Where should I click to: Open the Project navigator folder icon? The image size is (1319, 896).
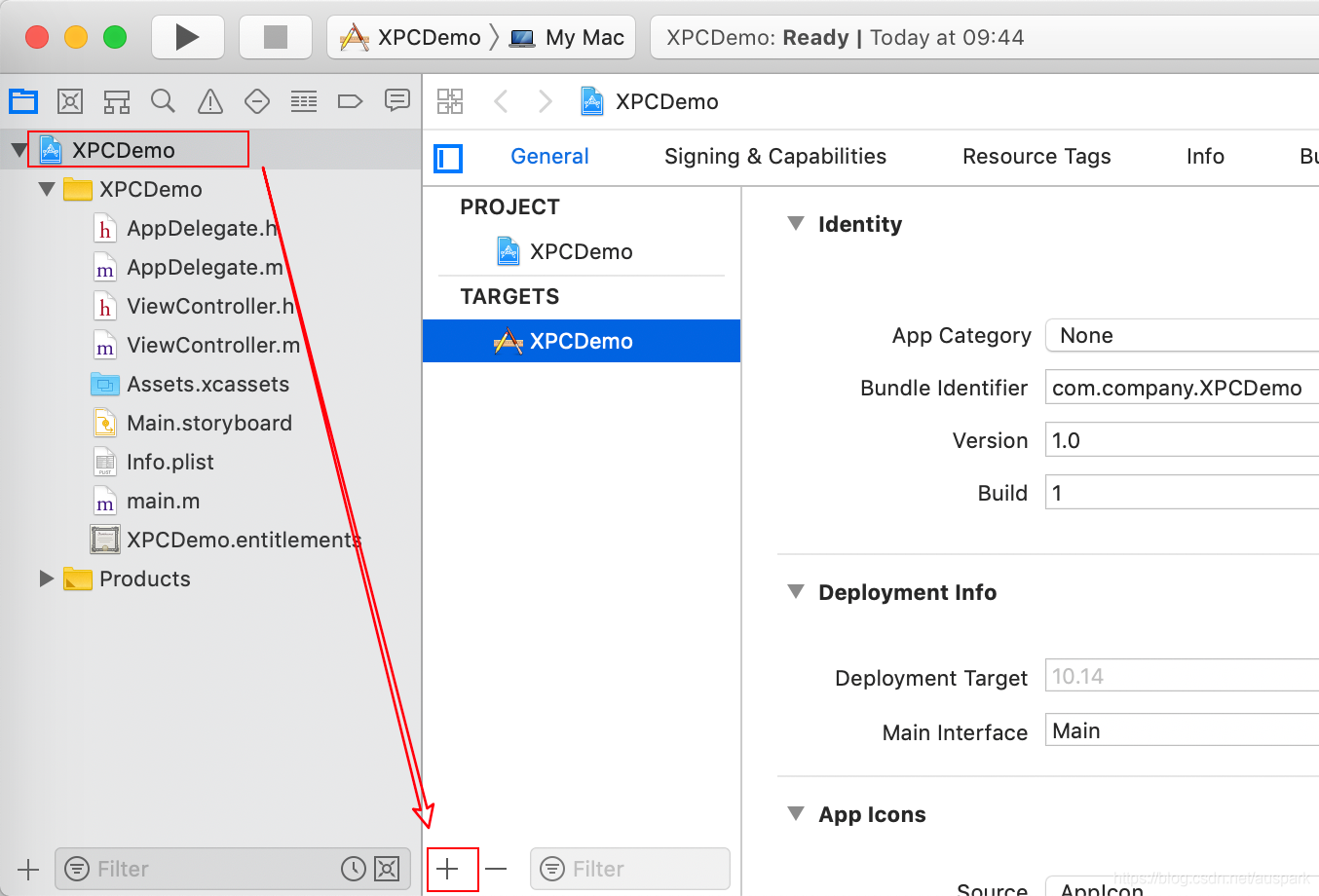coord(23,101)
